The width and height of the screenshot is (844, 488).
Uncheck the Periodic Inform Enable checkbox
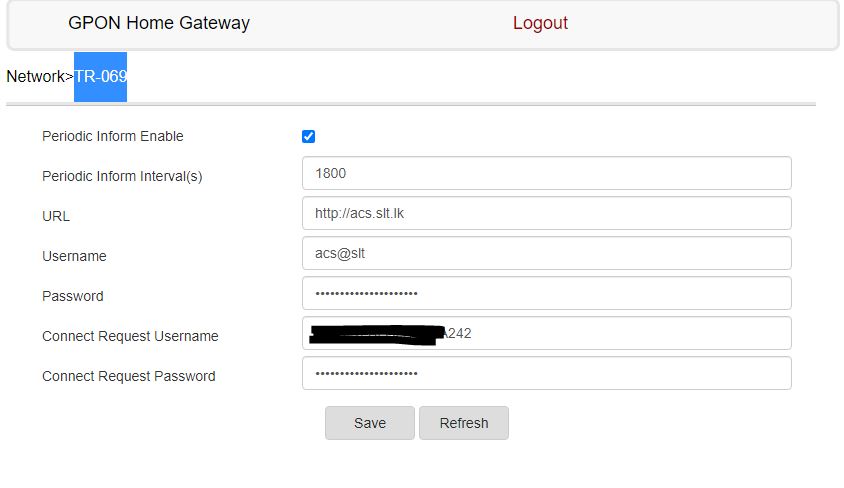(x=308, y=137)
